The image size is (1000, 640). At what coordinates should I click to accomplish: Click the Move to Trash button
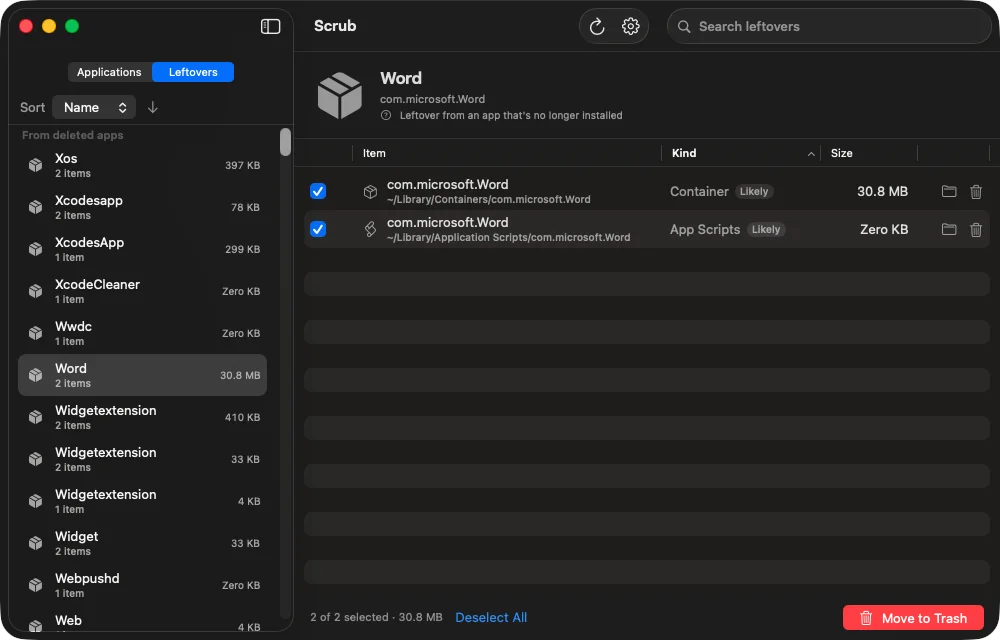[x=913, y=618]
